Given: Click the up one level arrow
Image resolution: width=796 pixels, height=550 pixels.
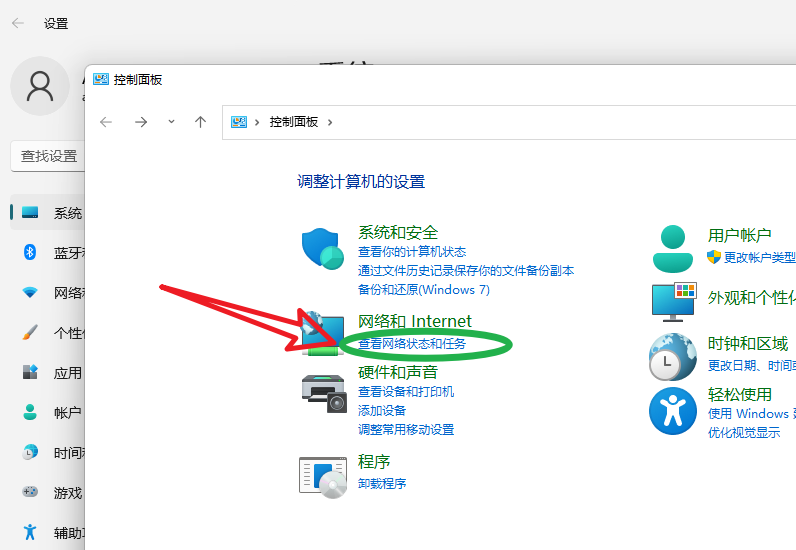Looking at the screenshot, I should pyautogui.click(x=201, y=122).
